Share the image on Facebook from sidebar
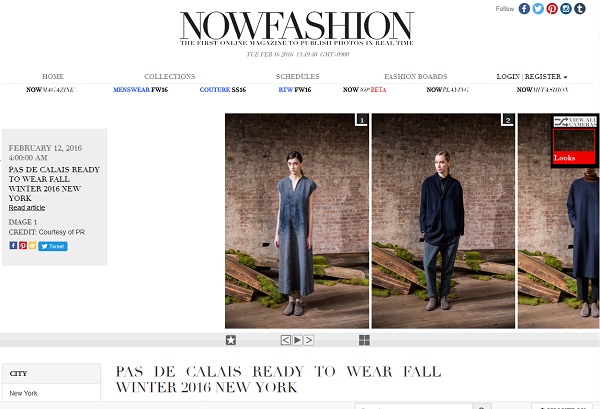The height and width of the screenshot is (409, 600). [13, 246]
